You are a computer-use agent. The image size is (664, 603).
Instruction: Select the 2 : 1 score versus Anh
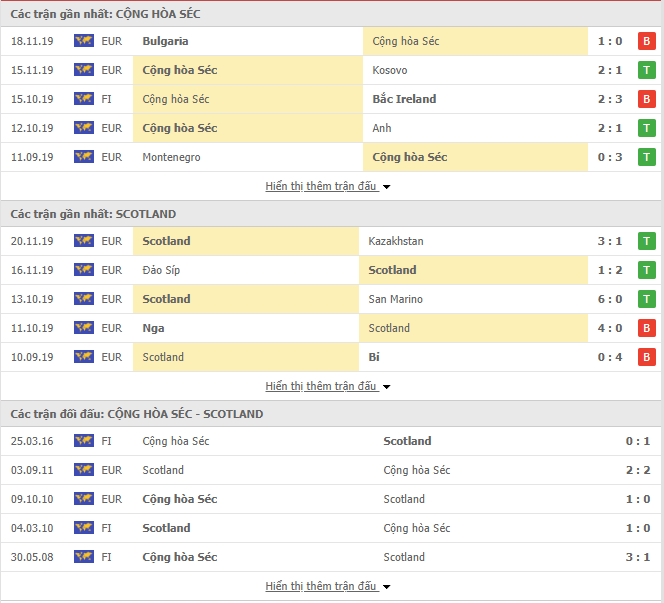point(610,128)
